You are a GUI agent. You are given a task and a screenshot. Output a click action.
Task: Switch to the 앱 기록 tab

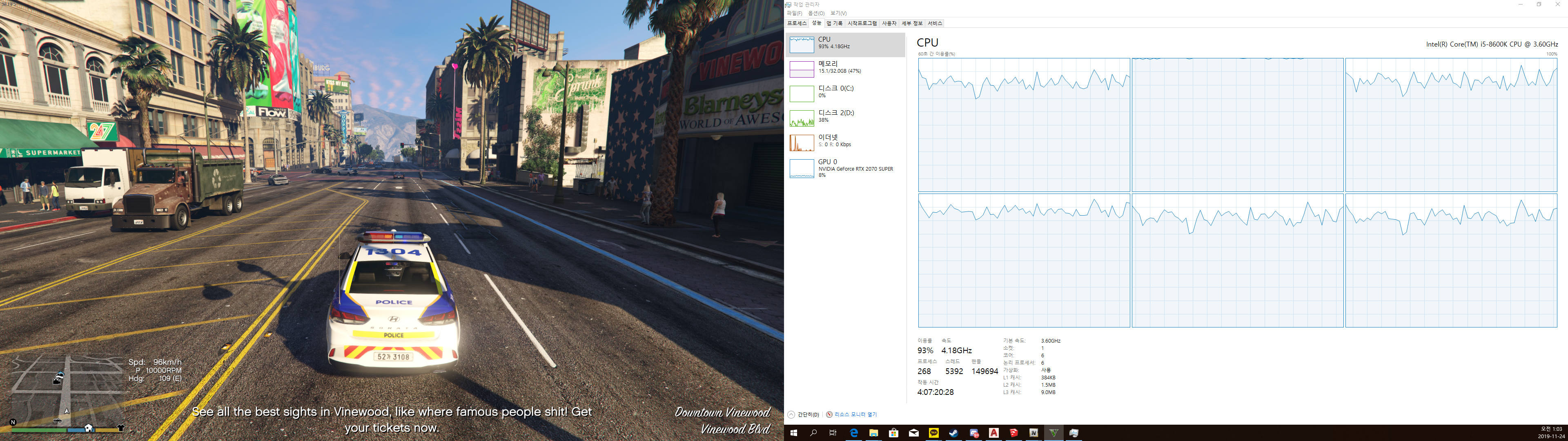tap(835, 23)
